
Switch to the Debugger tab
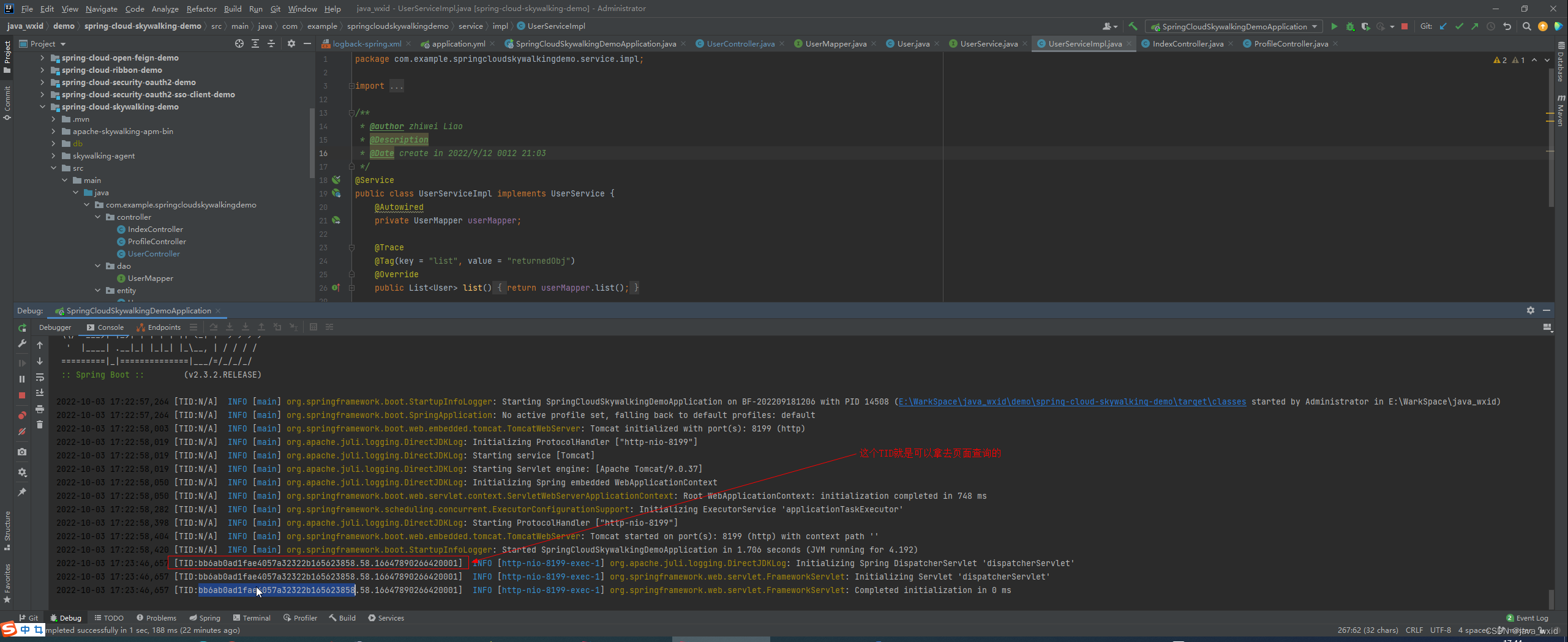(55, 327)
